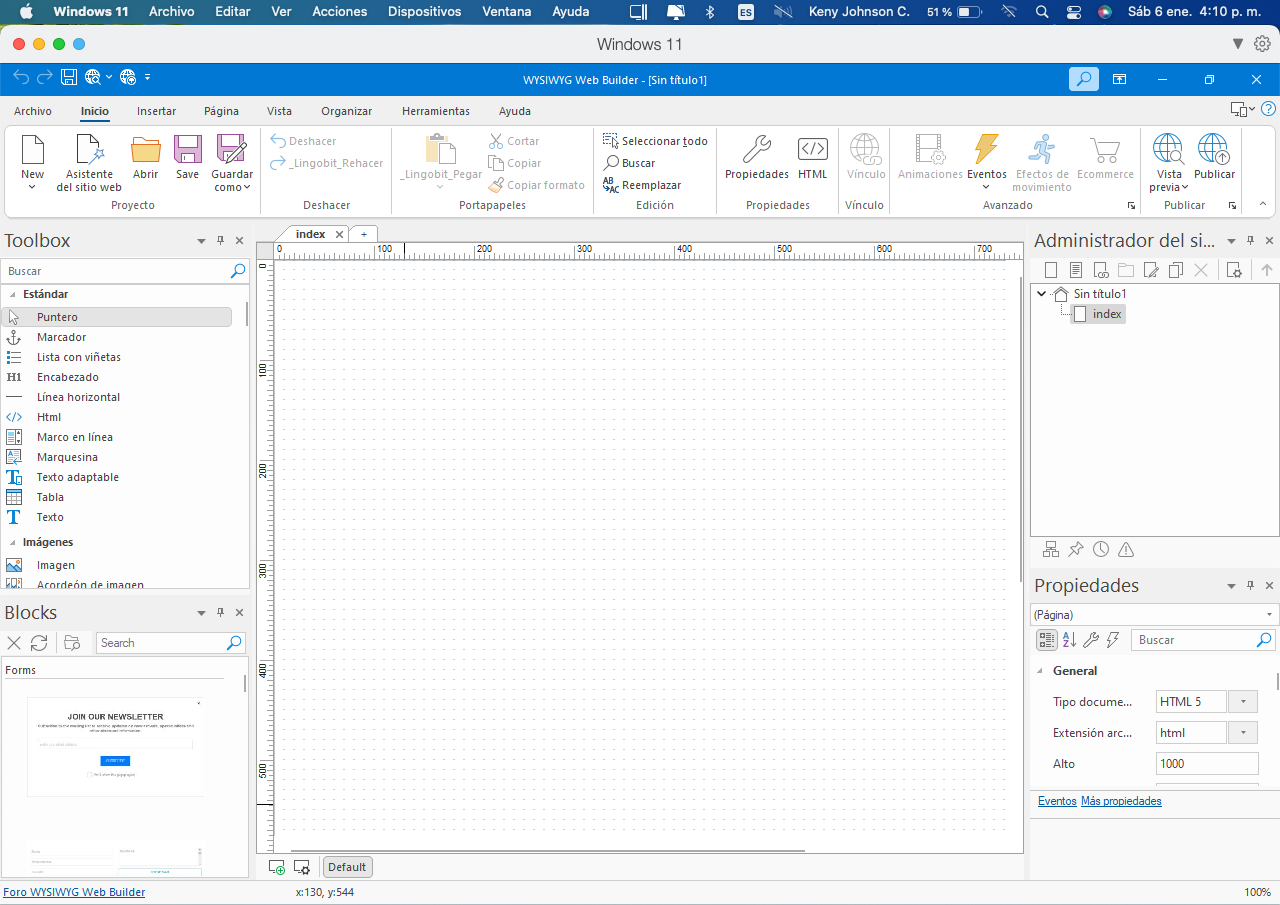This screenshot has width=1280, height=905.
Task: Open the Archivo ribbon tab
Action: [x=33, y=111]
